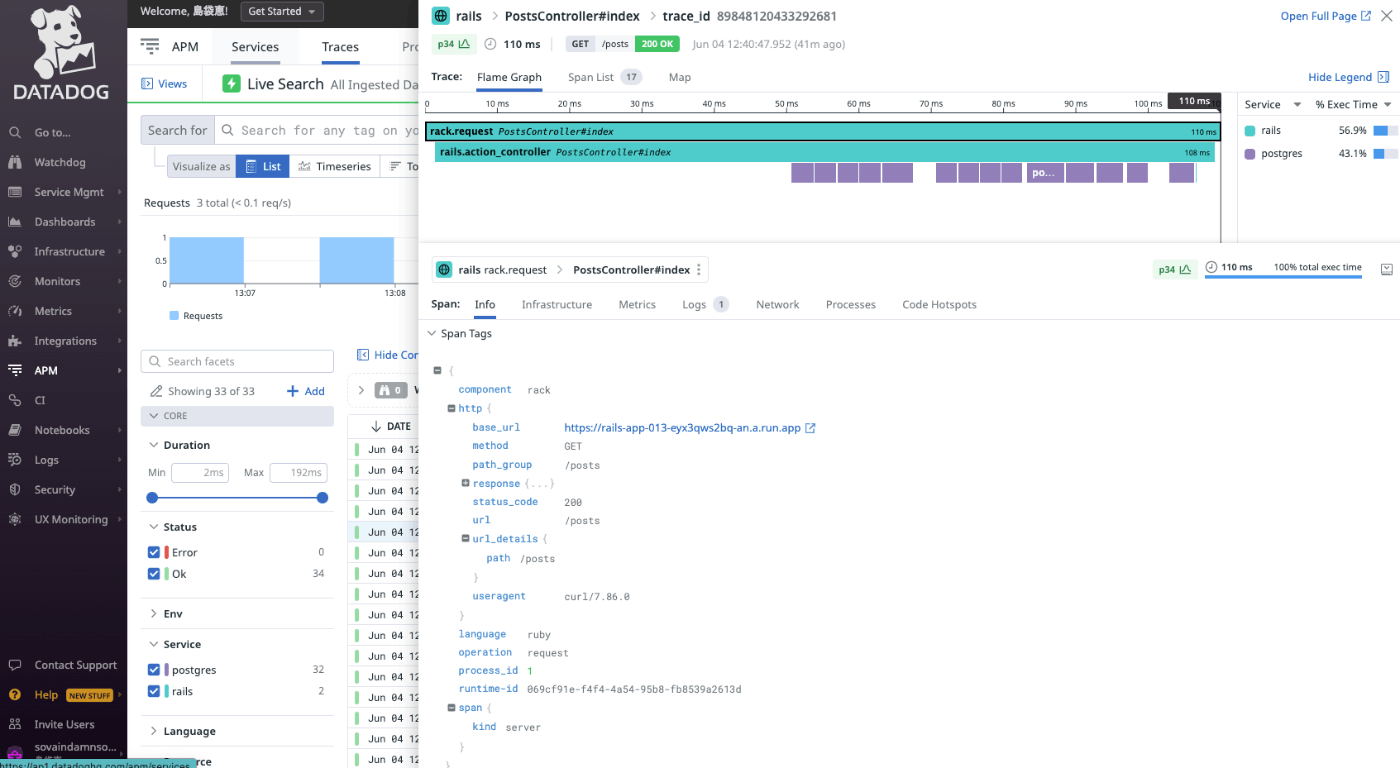Expand the Env facet

click(154, 614)
